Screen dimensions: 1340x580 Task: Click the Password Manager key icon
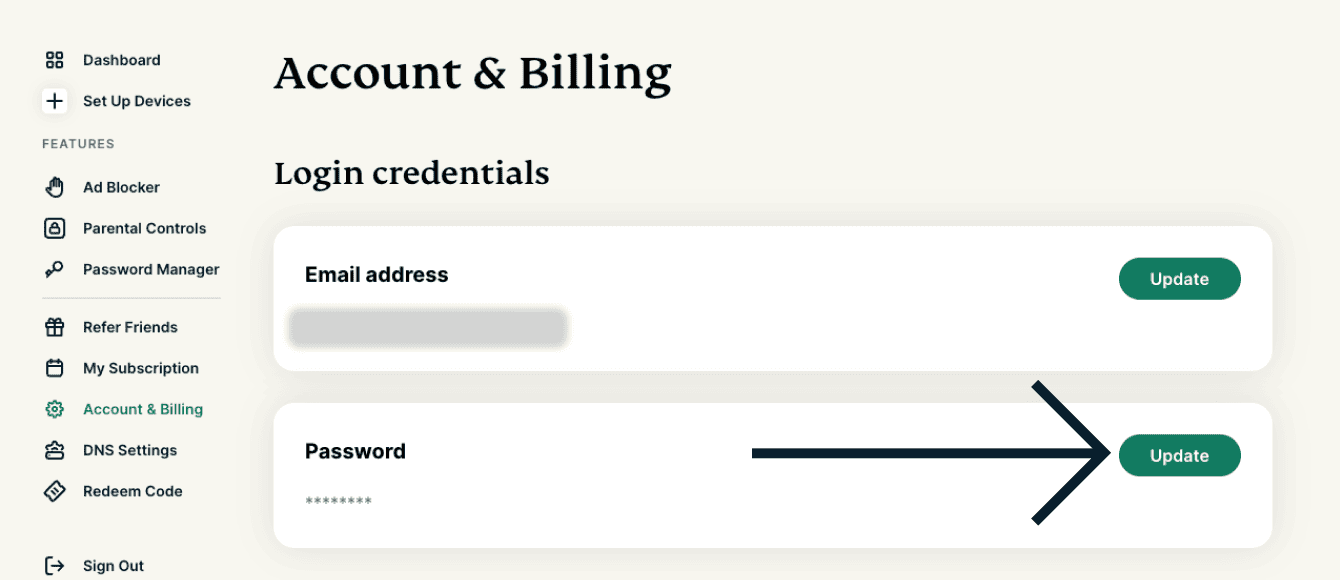55,269
